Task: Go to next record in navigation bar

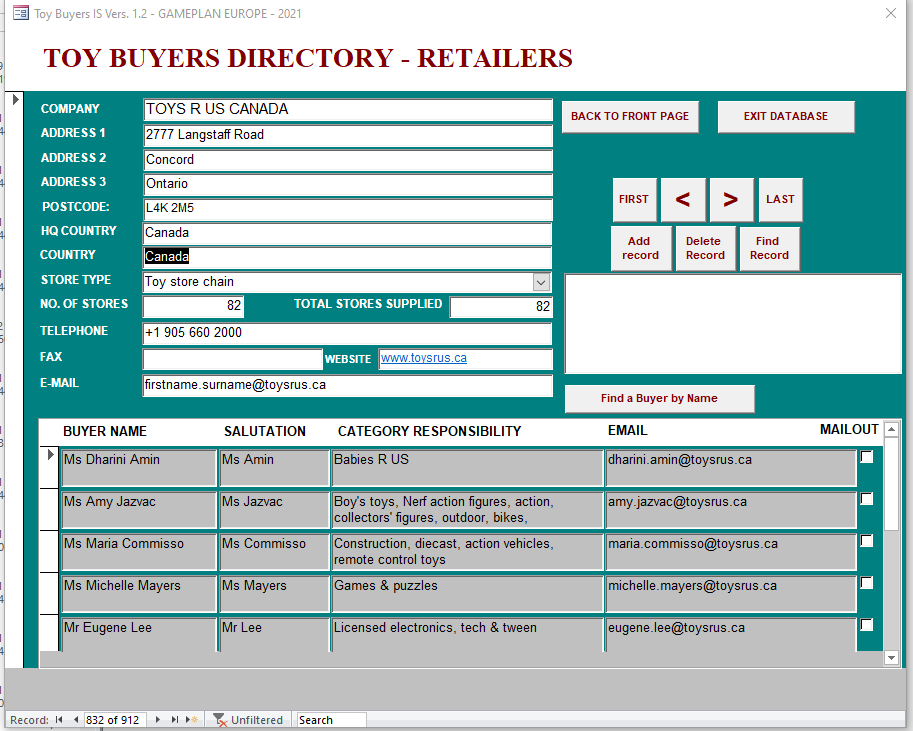Action: tap(157, 720)
